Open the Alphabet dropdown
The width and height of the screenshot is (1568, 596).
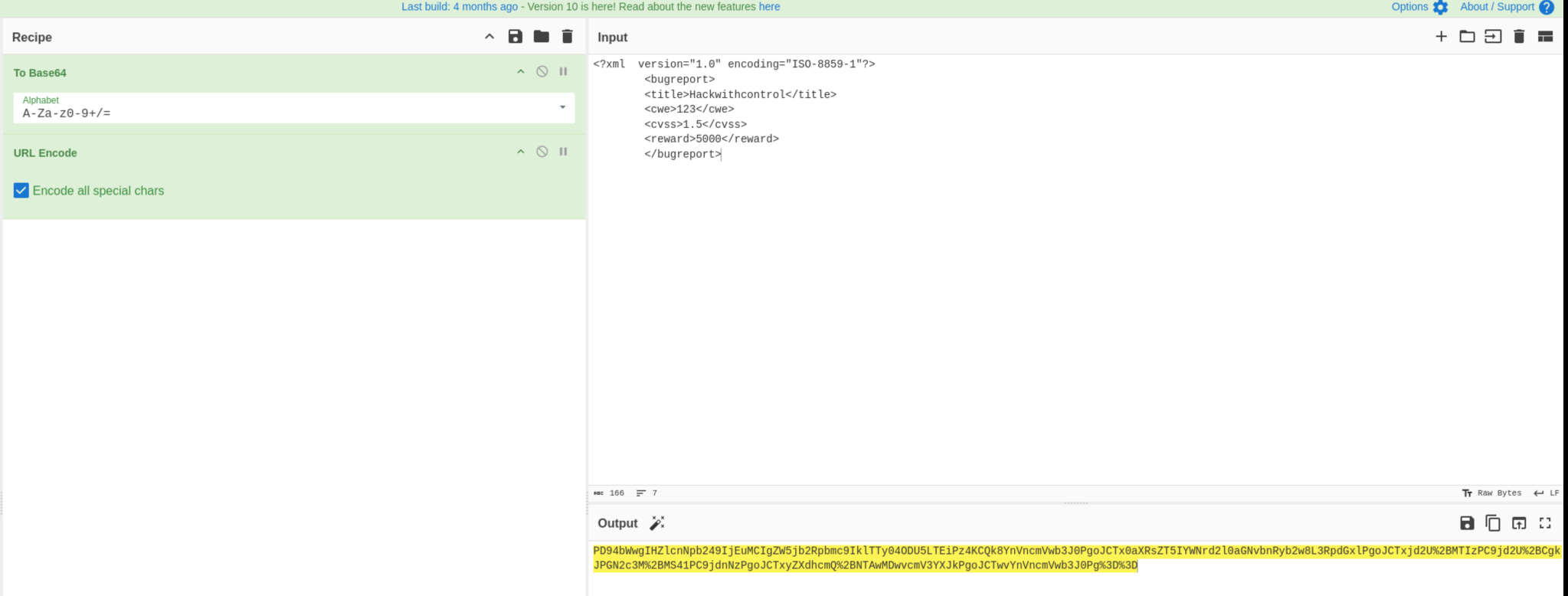point(562,107)
